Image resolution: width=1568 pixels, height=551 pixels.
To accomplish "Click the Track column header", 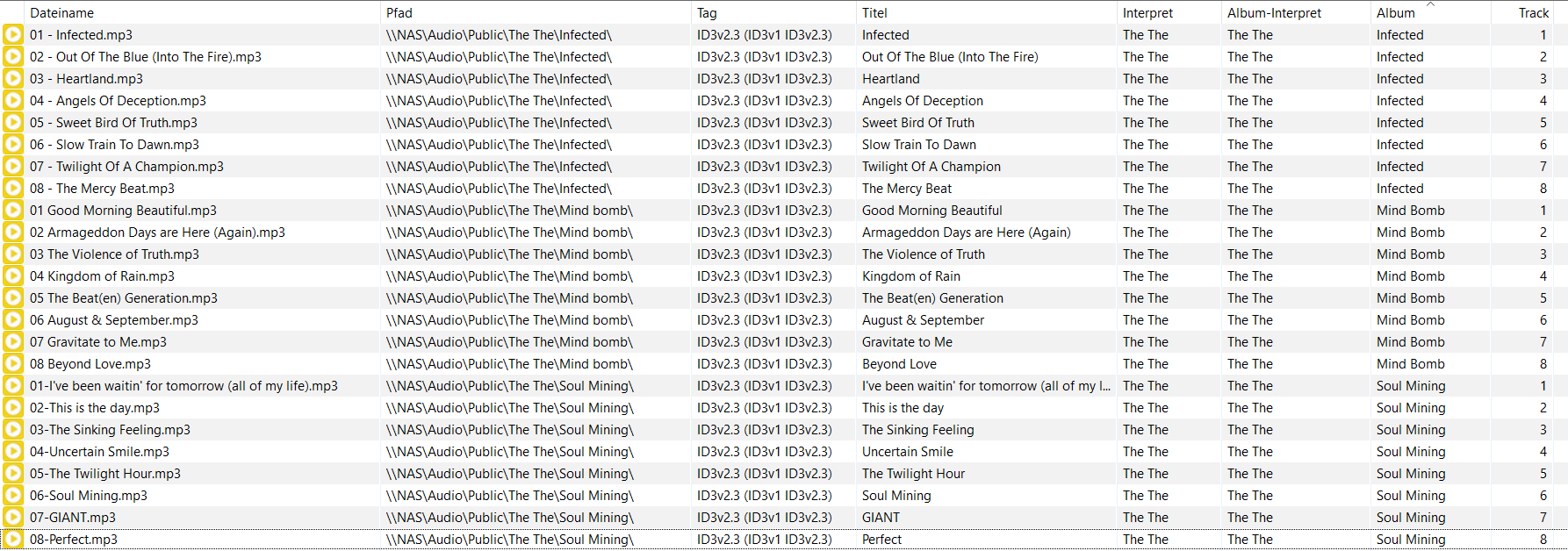I will pos(1533,13).
